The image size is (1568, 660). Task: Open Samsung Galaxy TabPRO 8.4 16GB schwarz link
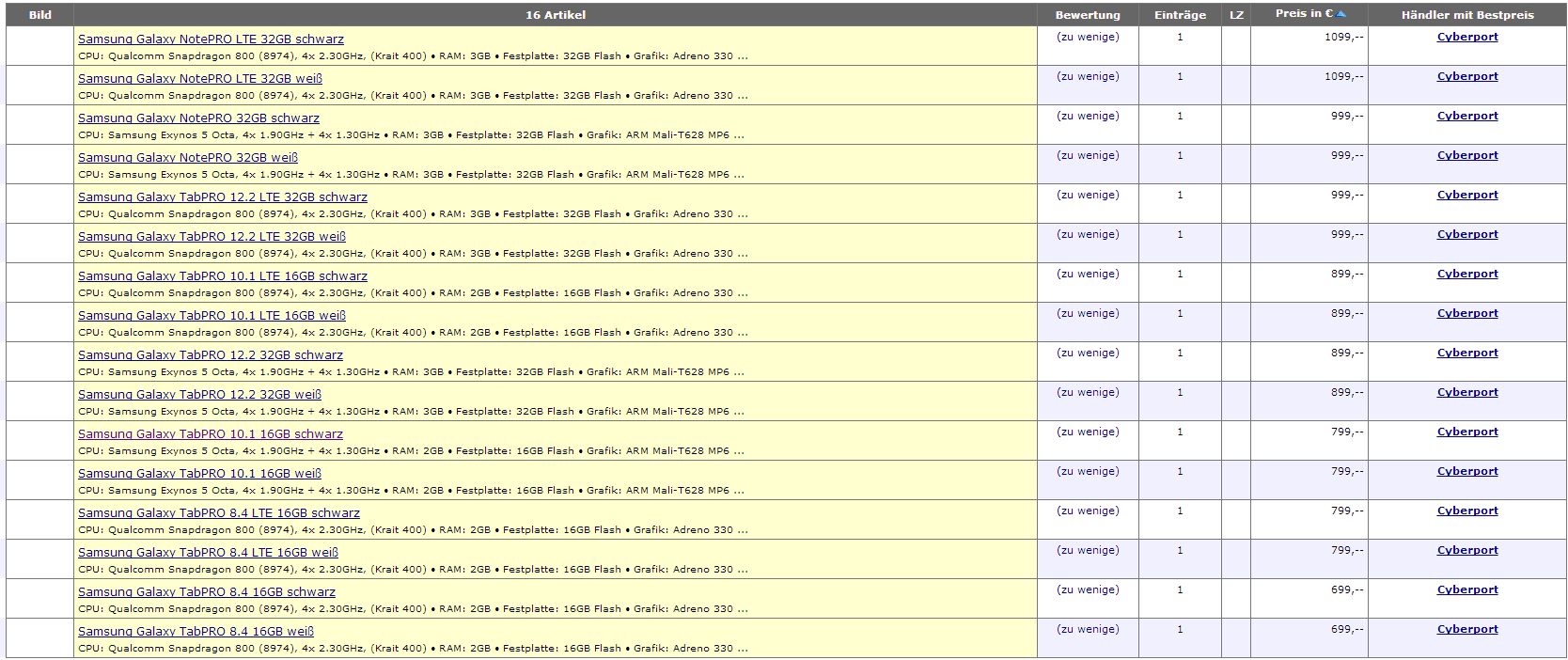pyautogui.click(x=207, y=592)
